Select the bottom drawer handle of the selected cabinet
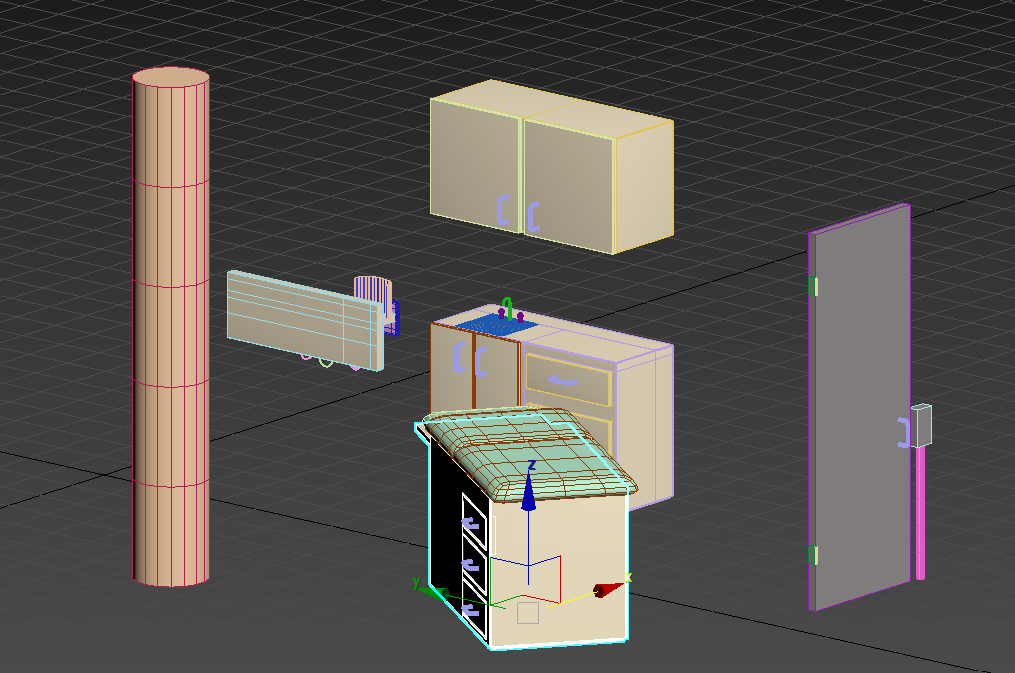 470,609
